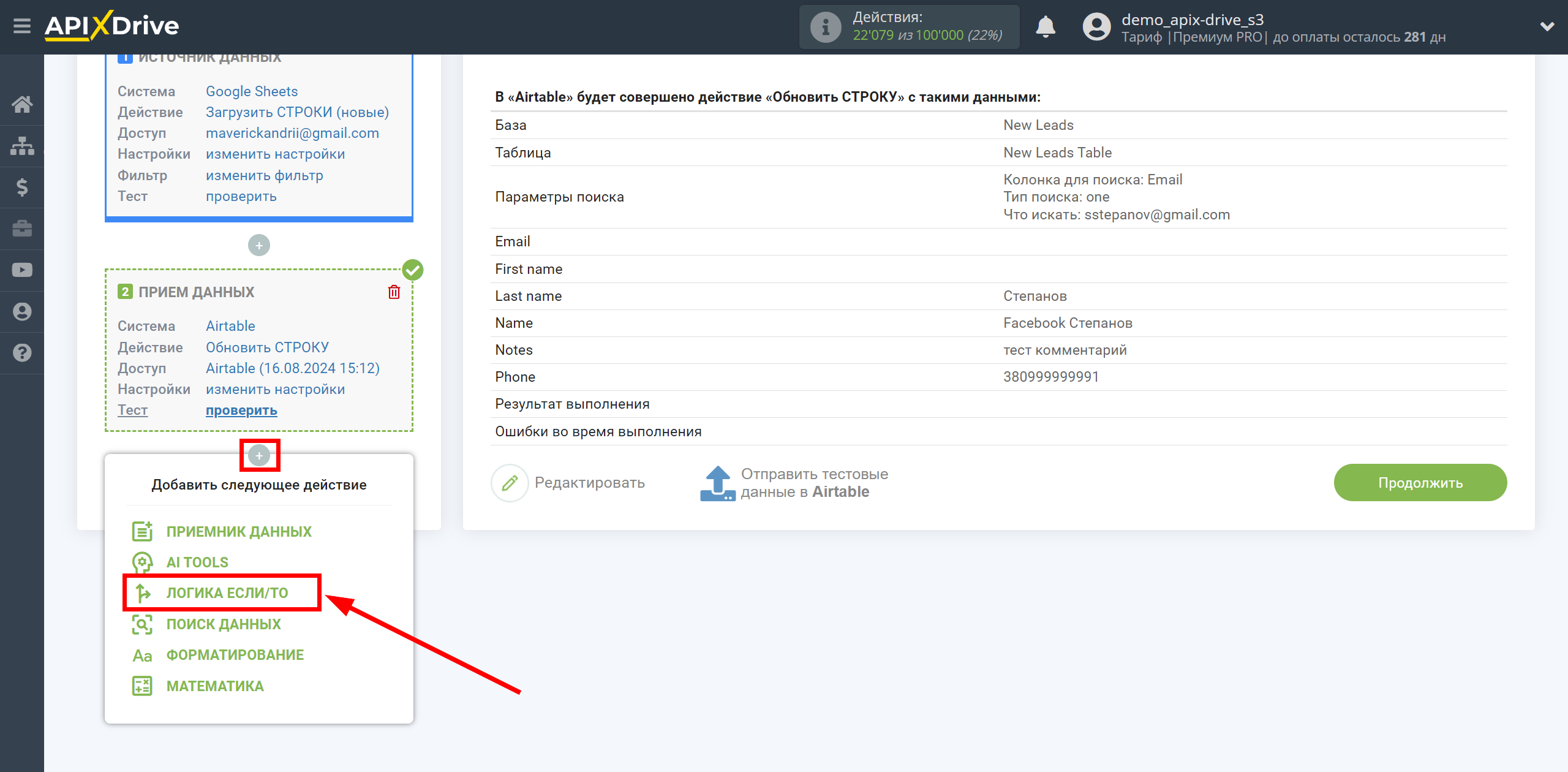Click 'Что искать: sstepanov@gmail.com' text

1117,214
